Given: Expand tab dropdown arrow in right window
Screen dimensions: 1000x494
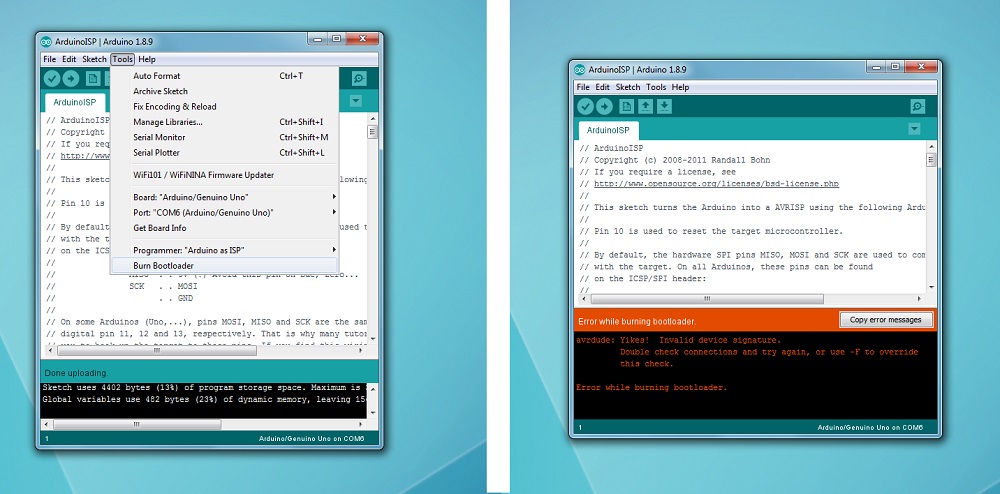Looking at the screenshot, I should point(915,129).
